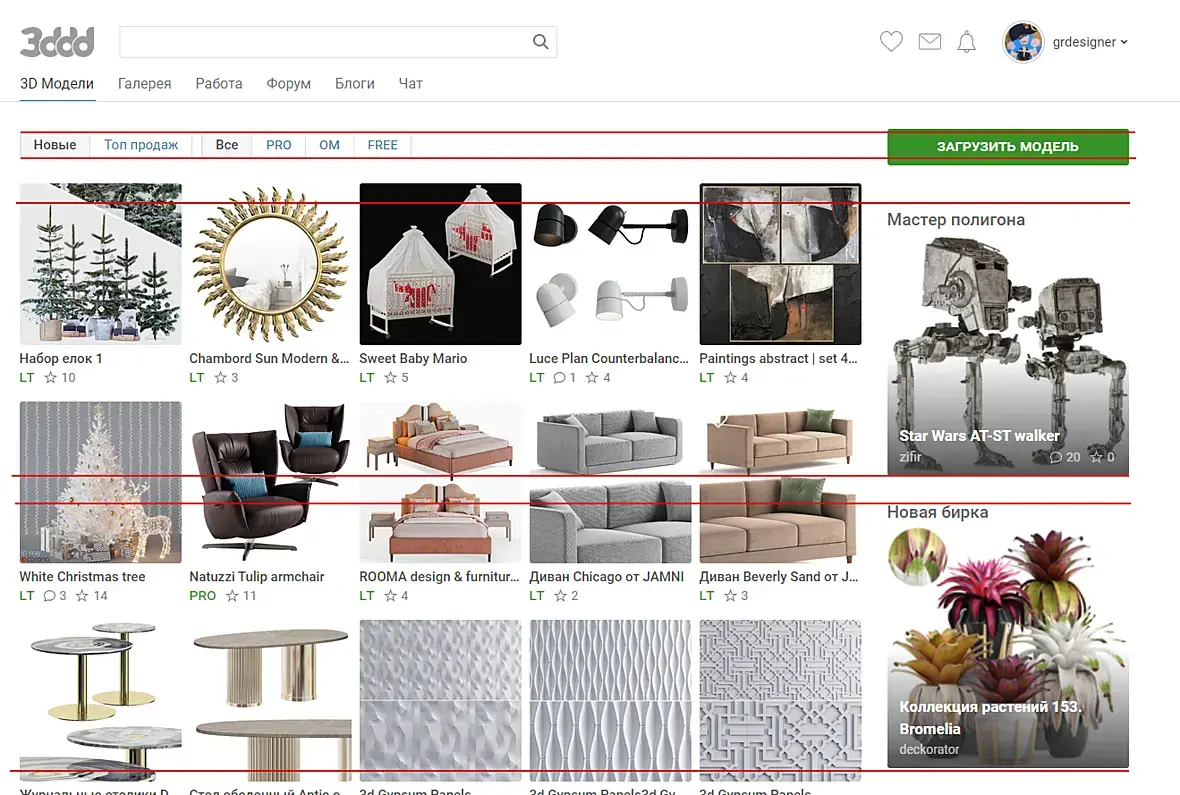Click author name deckorator
The image size is (1180, 795).
929,749
